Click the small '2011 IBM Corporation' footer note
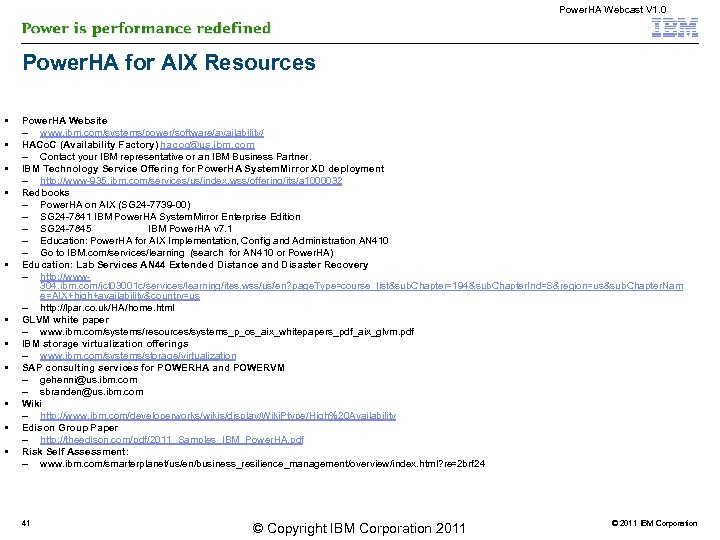Viewport: 720px width, 540px height. pyautogui.click(x=654, y=523)
